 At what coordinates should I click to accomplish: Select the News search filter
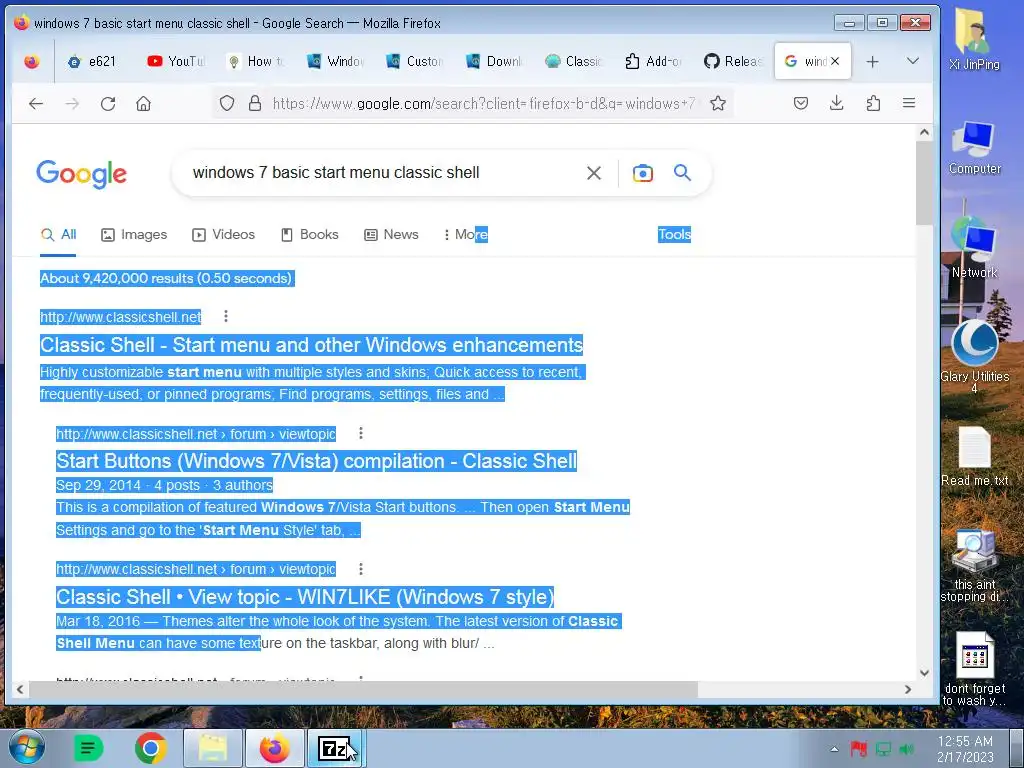coord(391,234)
